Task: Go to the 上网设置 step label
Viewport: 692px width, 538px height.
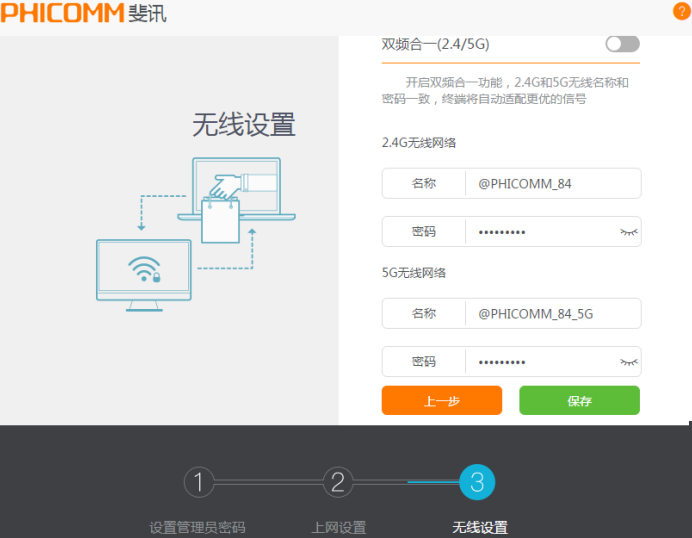Action: point(338,527)
